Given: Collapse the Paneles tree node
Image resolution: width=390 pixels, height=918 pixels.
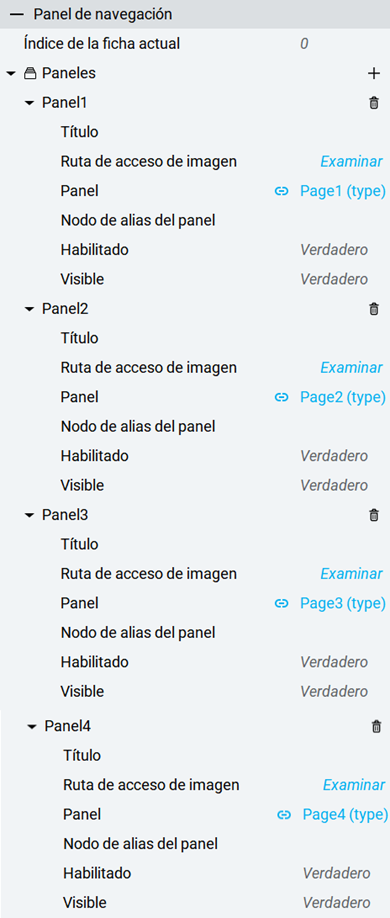Looking at the screenshot, I should 11,74.
